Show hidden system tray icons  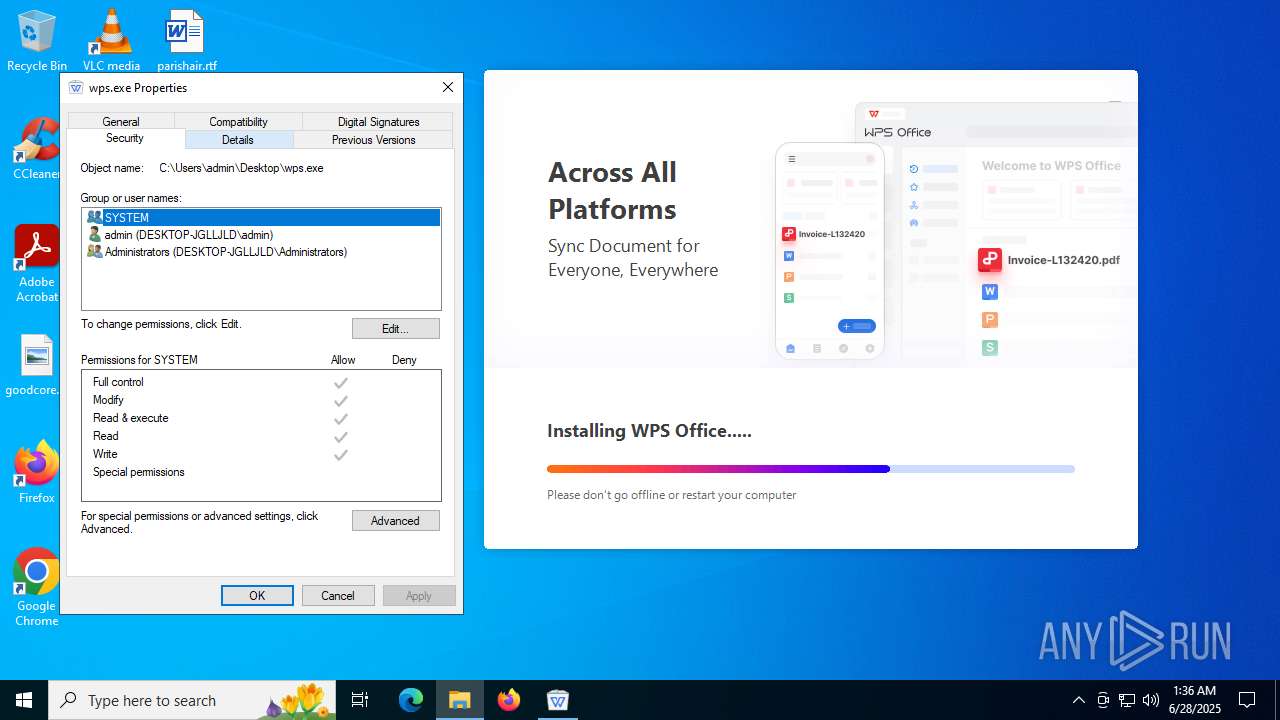[1078, 700]
